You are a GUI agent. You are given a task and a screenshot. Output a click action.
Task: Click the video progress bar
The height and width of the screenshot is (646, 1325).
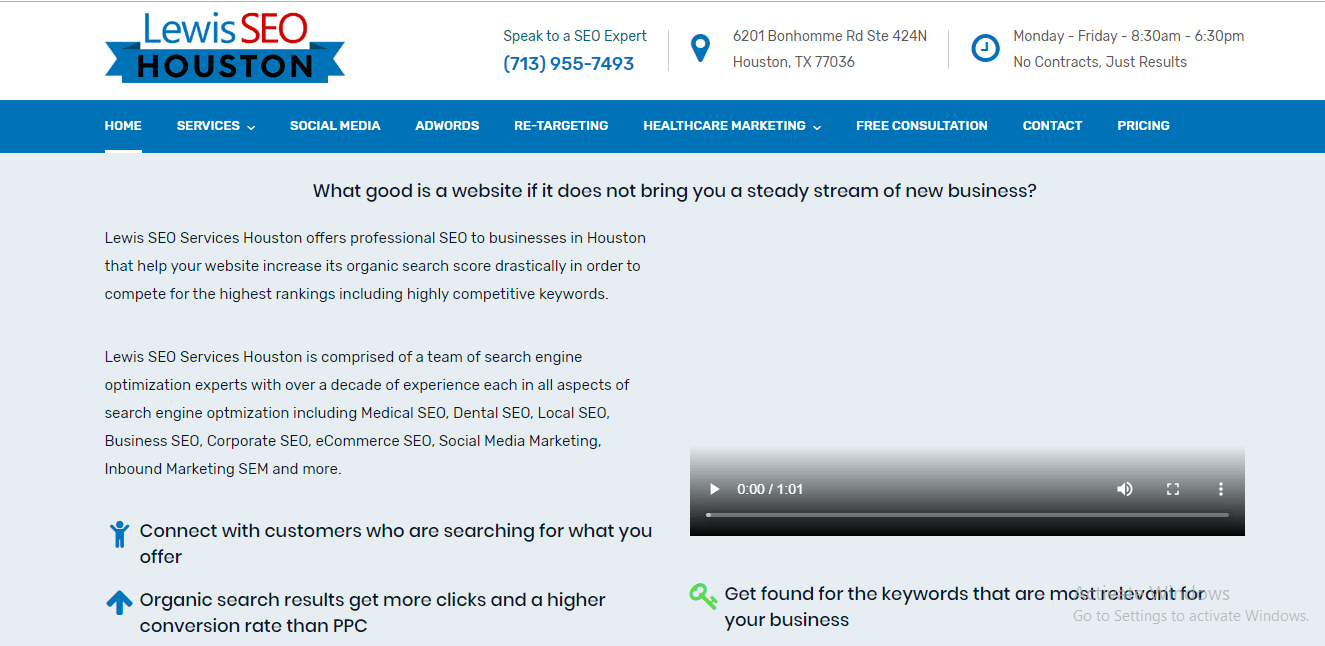967,515
